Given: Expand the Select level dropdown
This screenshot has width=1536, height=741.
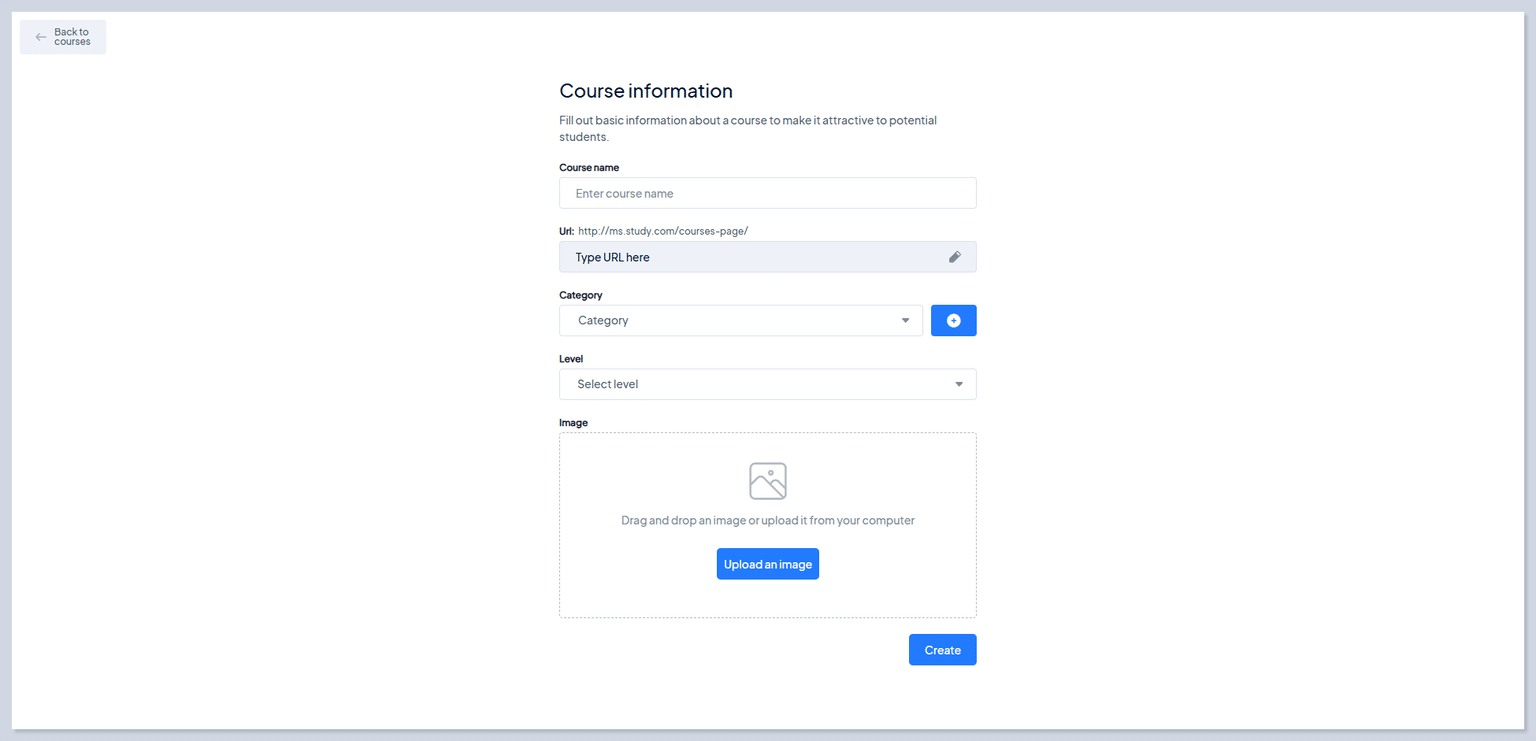Looking at the screenshot, I should pyautogui.click(x=767, y=384).
